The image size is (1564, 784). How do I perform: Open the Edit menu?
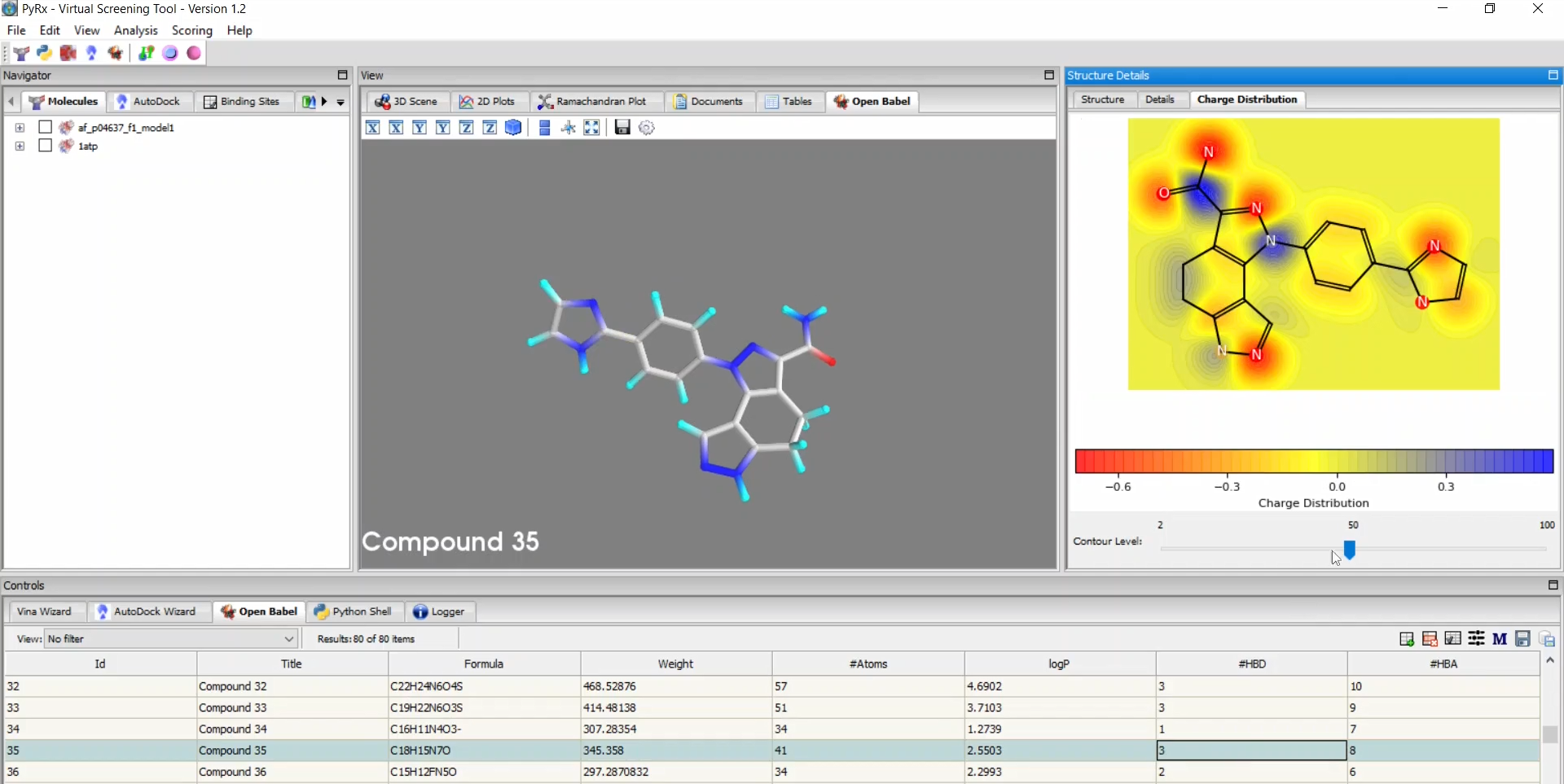pos(50,30)
